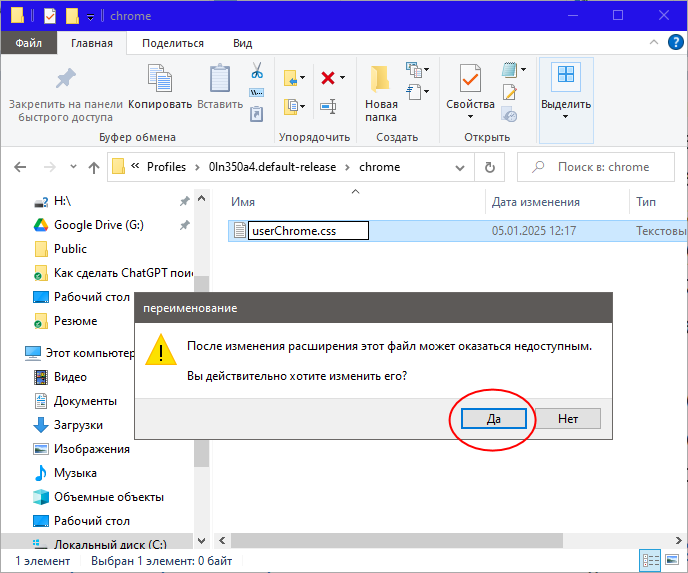Open the Open-with dropdown in ribbon

523,69
